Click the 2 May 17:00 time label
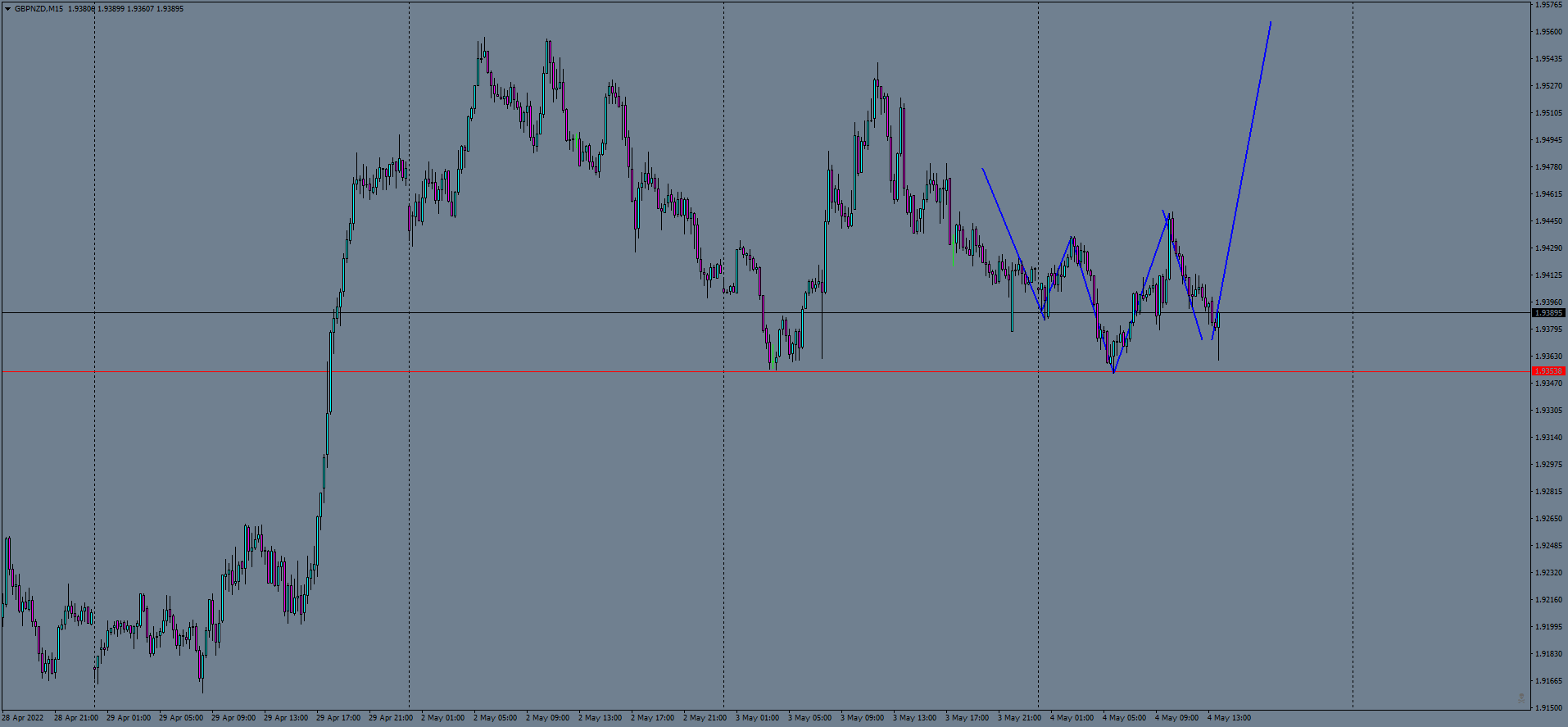Viewport: 1568px width, 727px height. [652, 718]
